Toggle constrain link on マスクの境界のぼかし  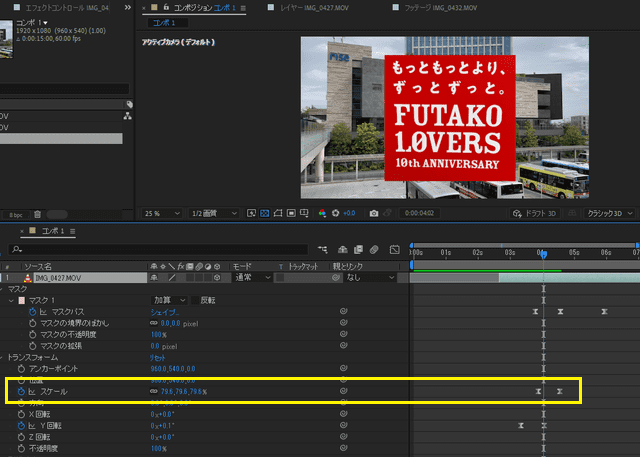(153, 323)
